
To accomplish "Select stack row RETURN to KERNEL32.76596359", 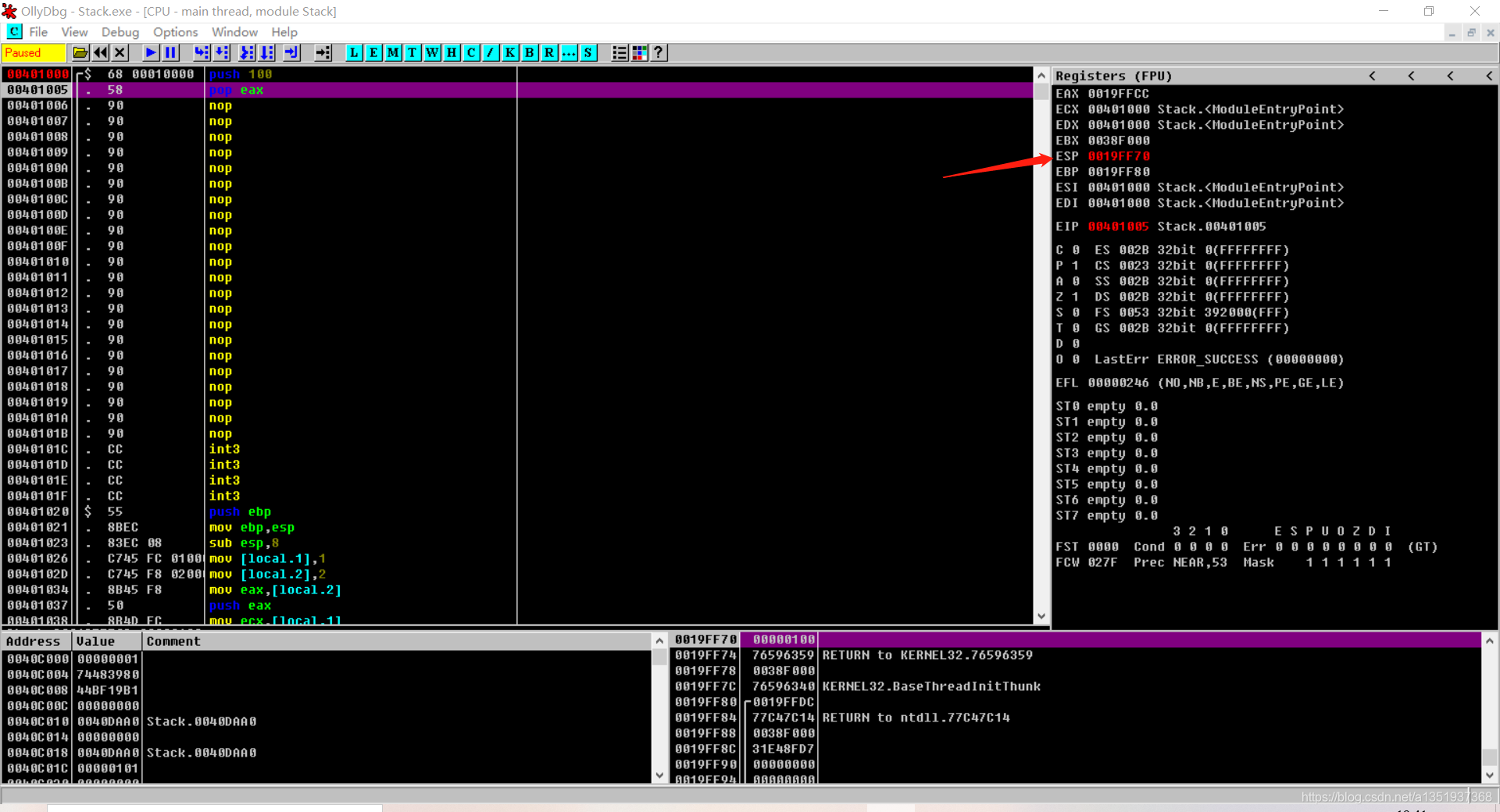I will (x=1077, y=655).
